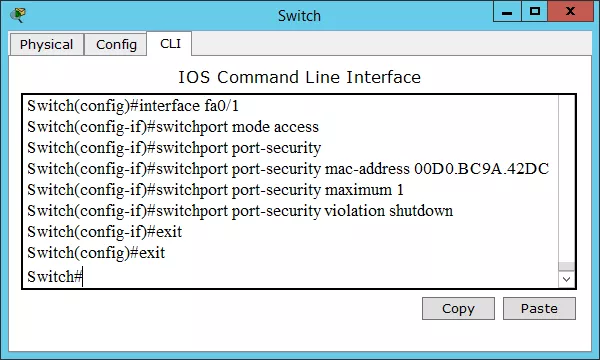The width and height of the screenshot is (600, 360).
Task: Click the empty scrollbar track above the thumb
Action: coord(566,179)
